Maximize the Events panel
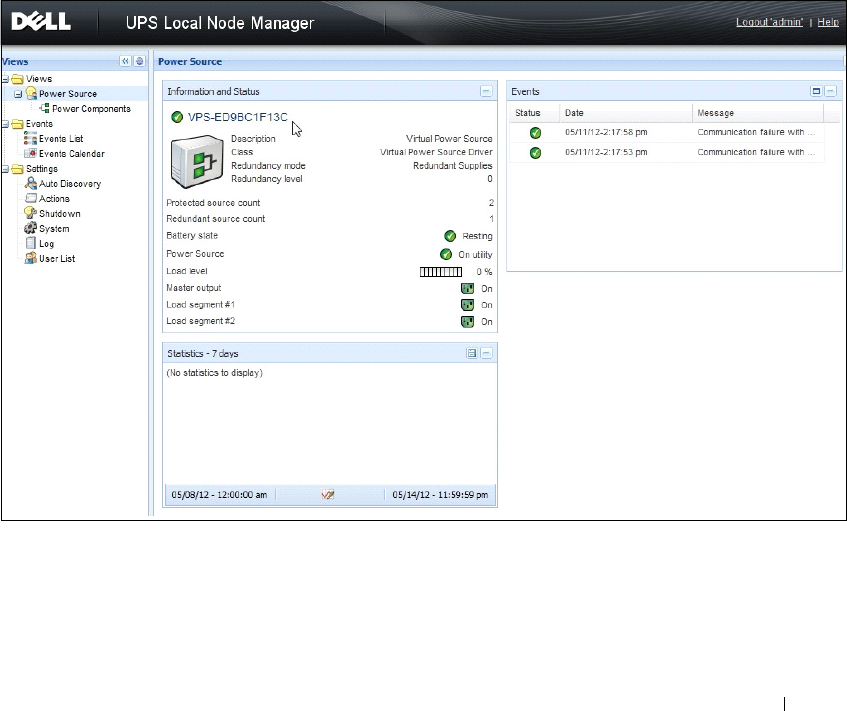This screenshot has width=847, height=711. point(816,91)
